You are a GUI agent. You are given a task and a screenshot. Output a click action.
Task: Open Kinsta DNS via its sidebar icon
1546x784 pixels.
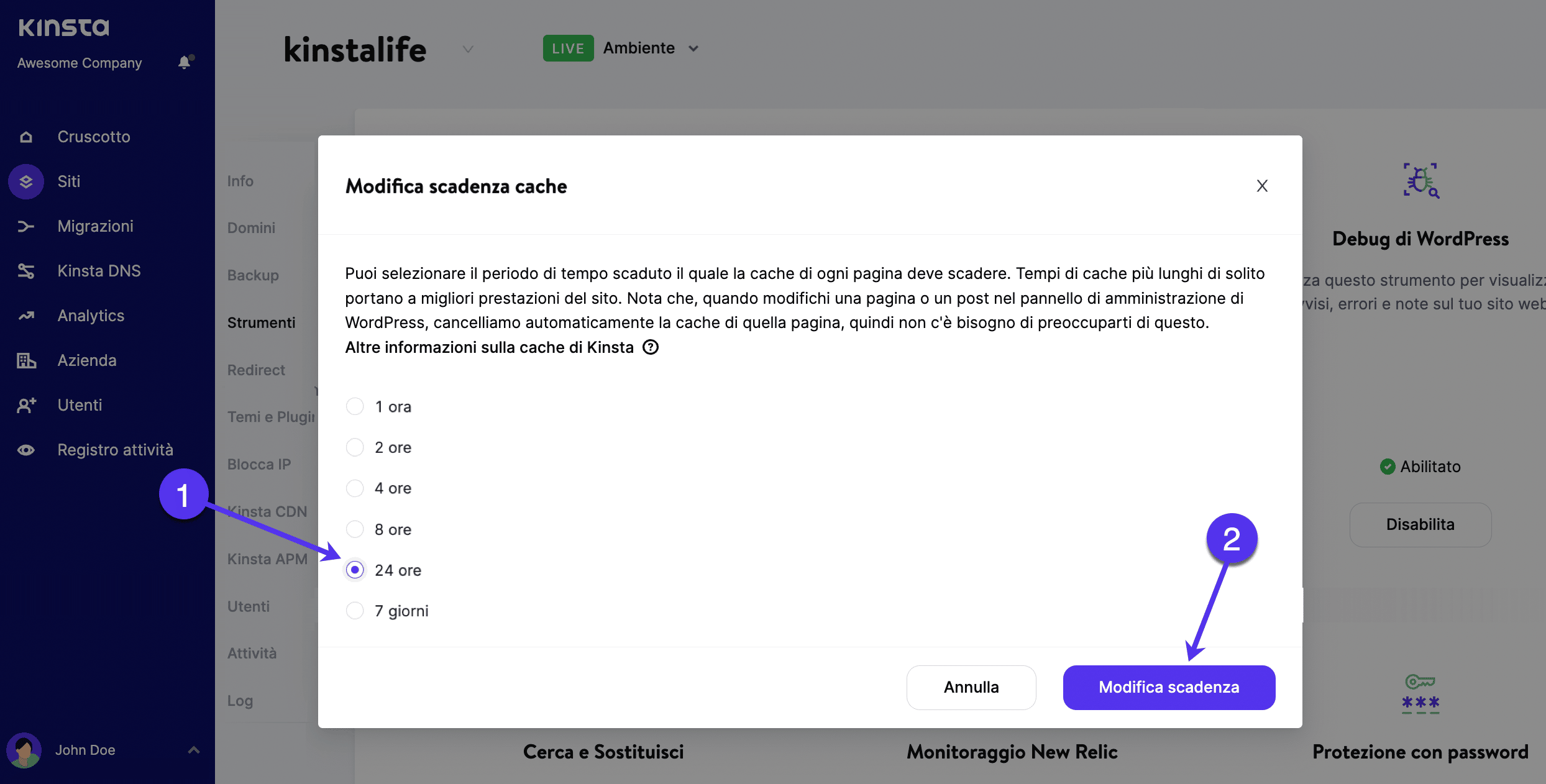[26, 271]
